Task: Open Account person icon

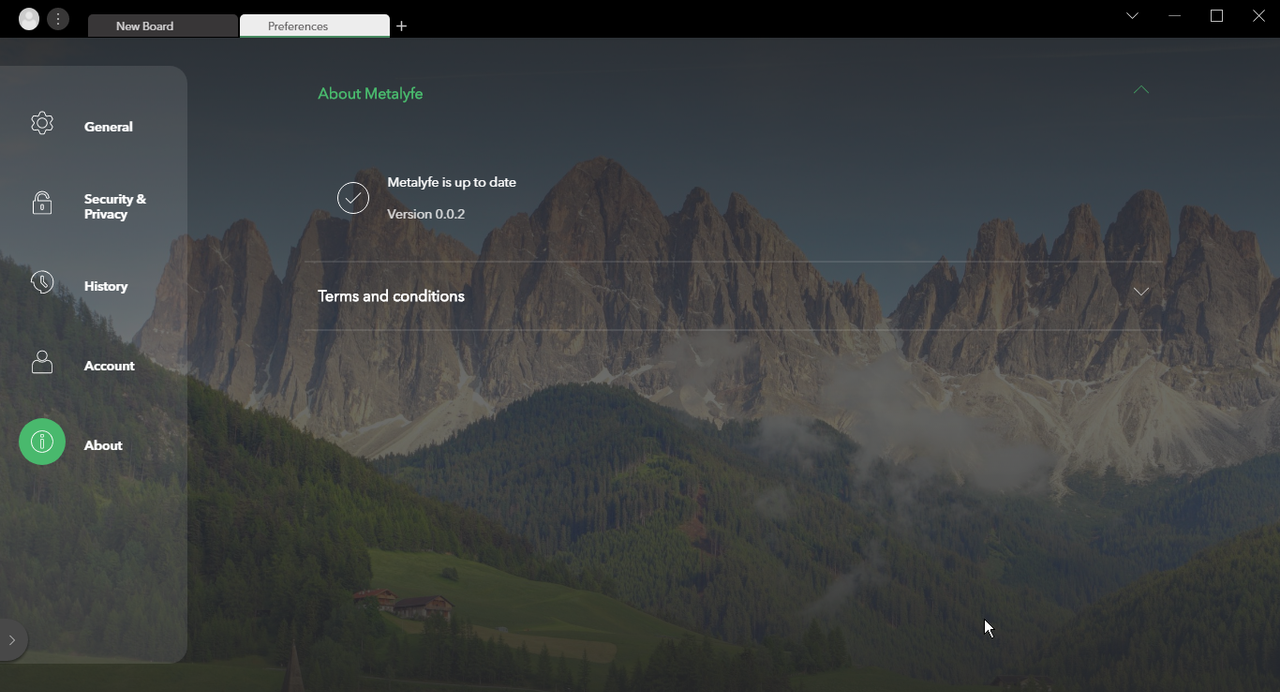Action: tap(42, 362)
